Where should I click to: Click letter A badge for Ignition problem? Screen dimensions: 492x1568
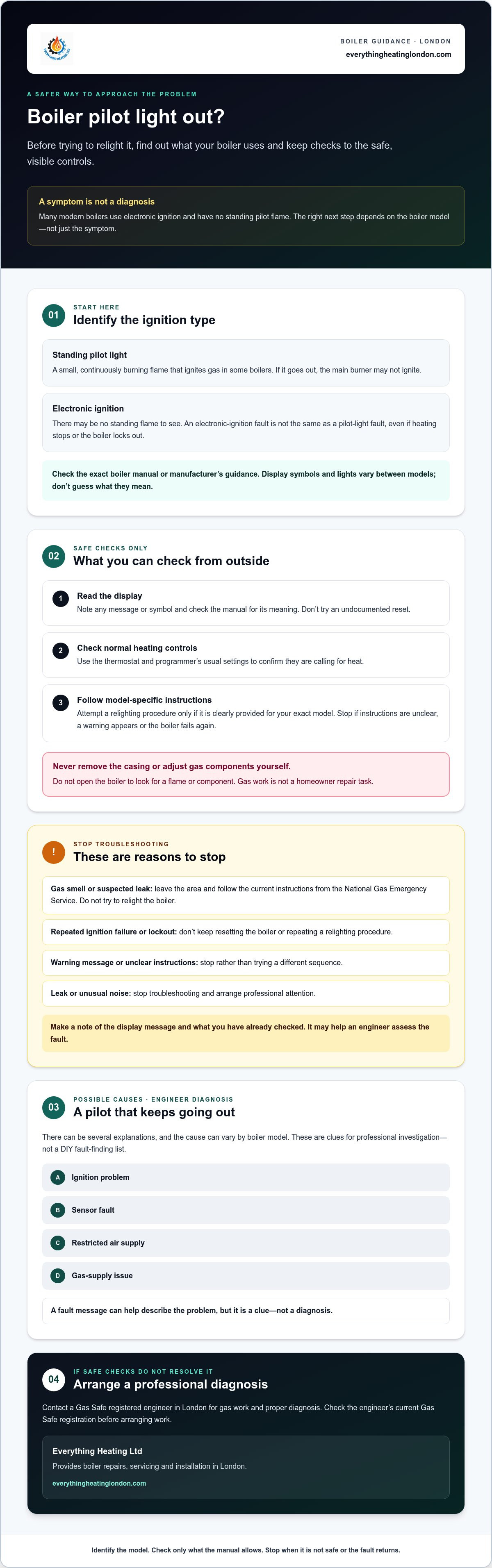click(x=58, y=1177)
